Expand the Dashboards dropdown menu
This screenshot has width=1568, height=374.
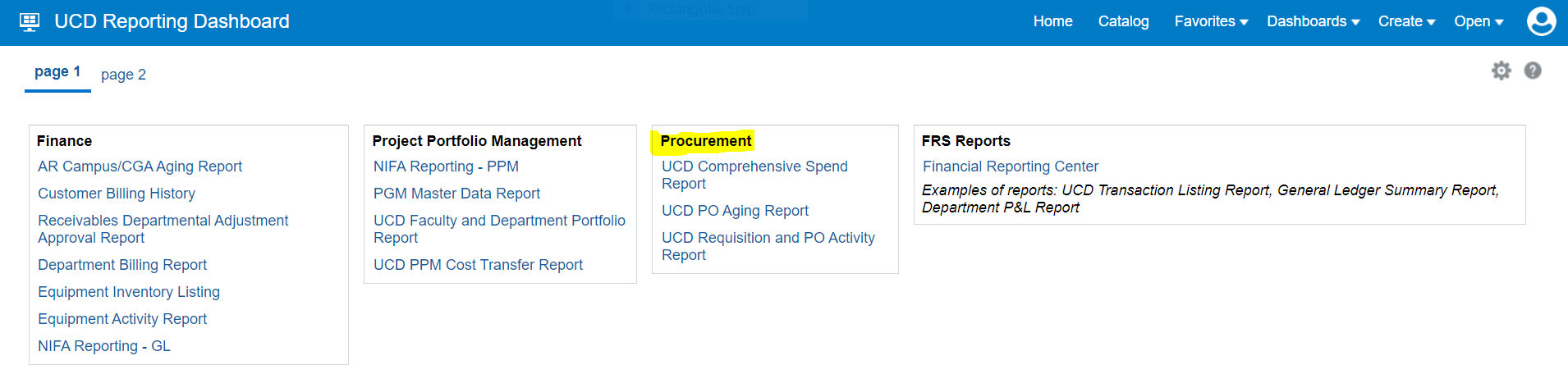tap(1313, 21)
